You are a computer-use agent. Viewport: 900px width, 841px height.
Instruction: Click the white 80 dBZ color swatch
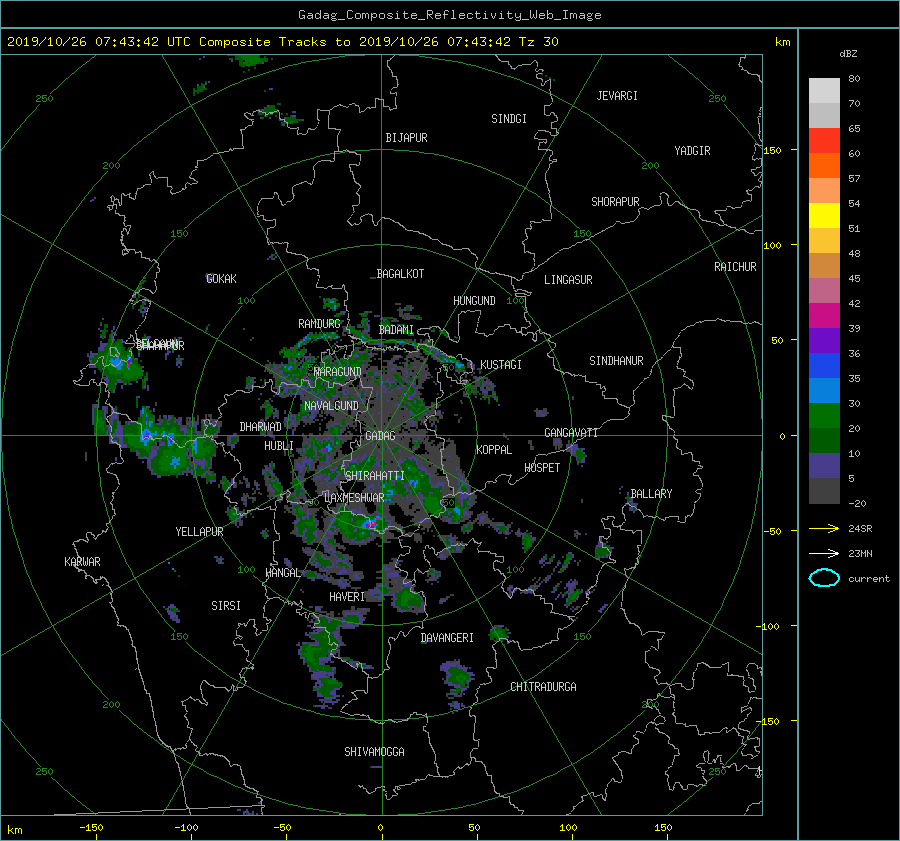824,90
